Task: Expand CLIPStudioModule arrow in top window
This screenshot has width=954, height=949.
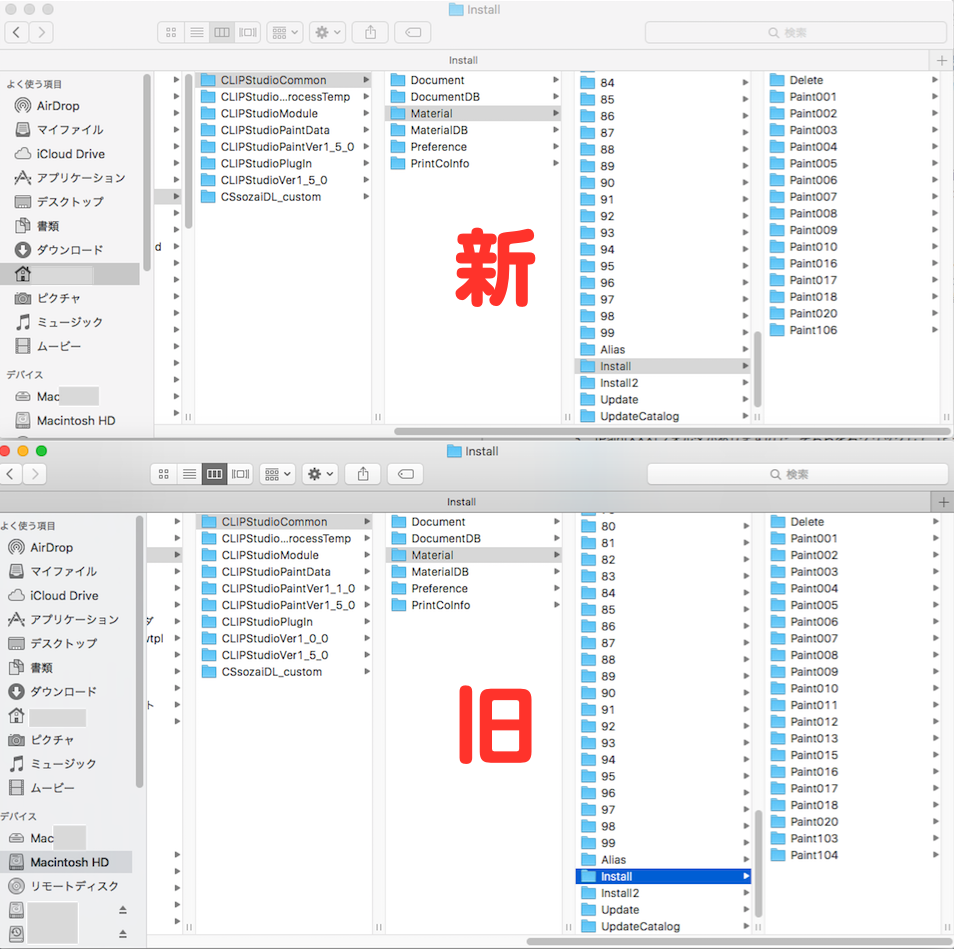Action: tap(366, 113)
